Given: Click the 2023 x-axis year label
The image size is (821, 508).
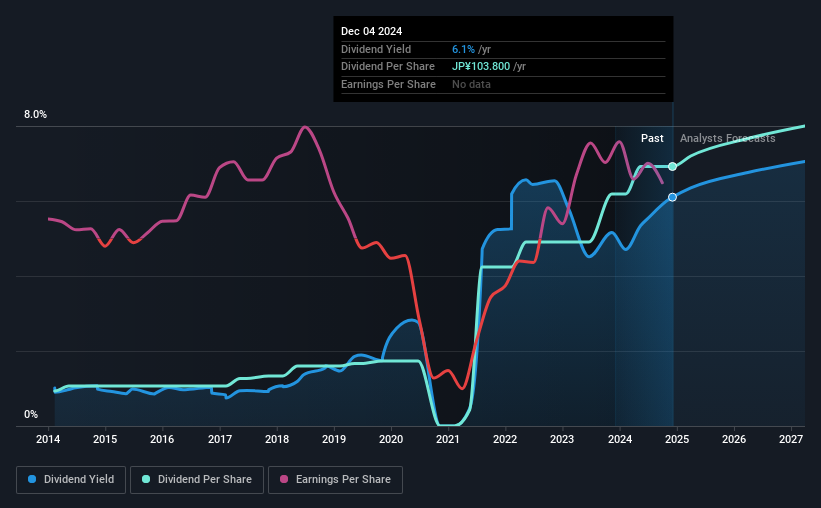Looking at the screenshot, I should click(562, 439).
